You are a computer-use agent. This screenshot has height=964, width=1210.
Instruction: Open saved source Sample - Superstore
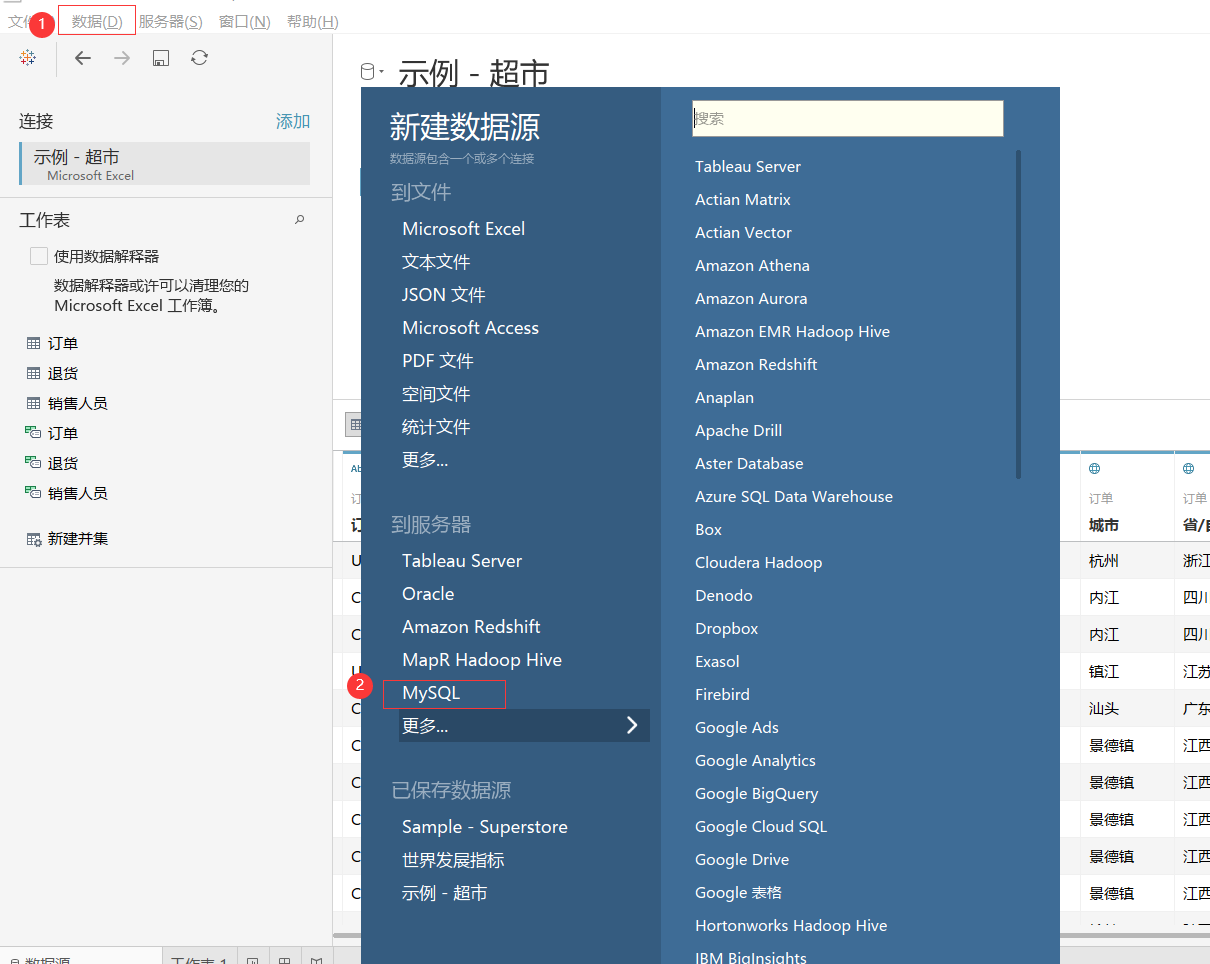click(x=484, y=826)
